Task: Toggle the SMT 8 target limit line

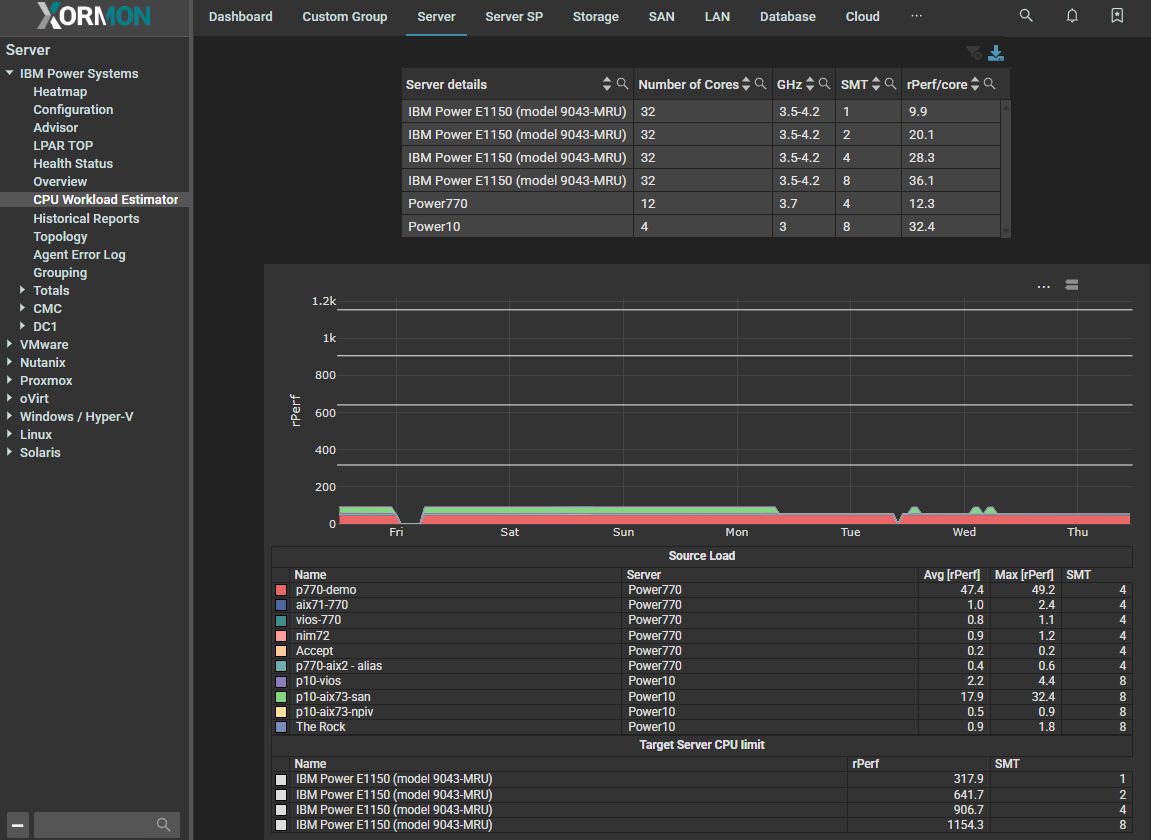Action: click(x=281, y=825)
